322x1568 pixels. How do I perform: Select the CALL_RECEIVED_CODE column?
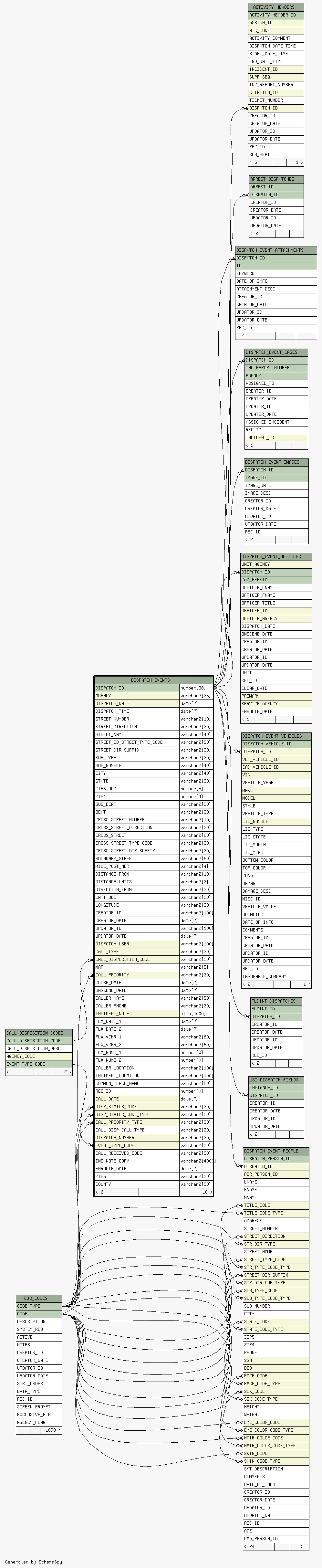(153, 1153)
